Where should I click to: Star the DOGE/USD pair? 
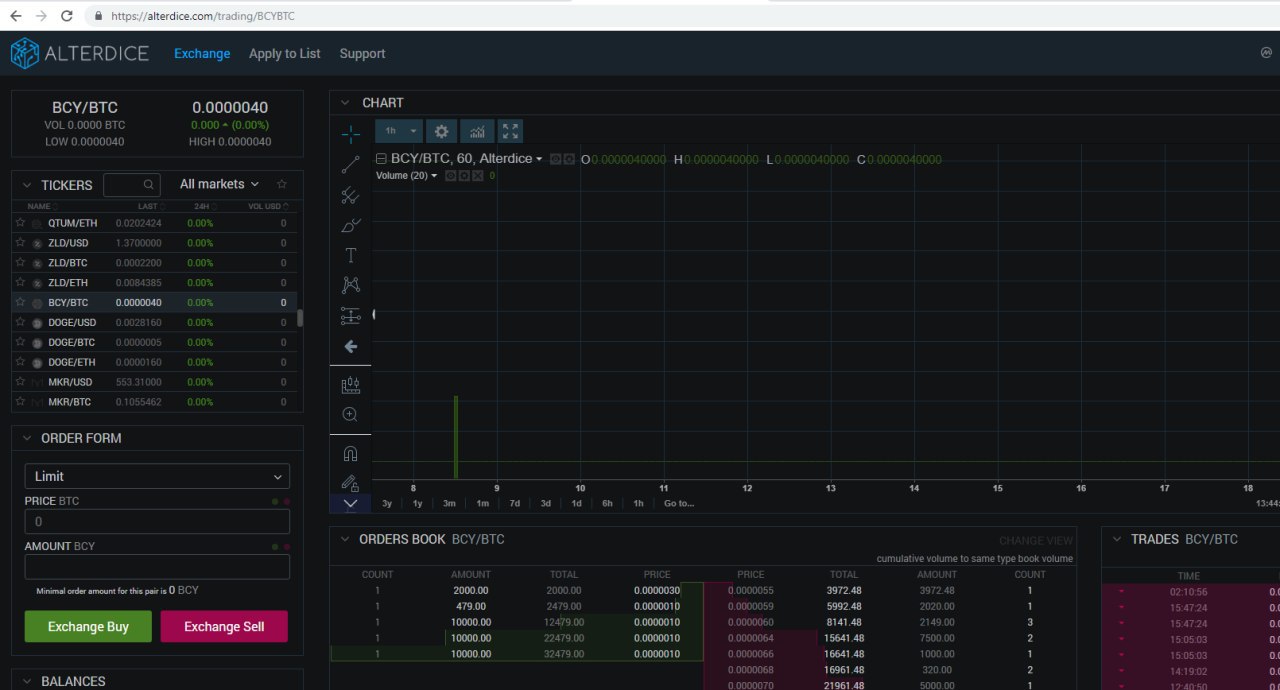coord(20,322)
